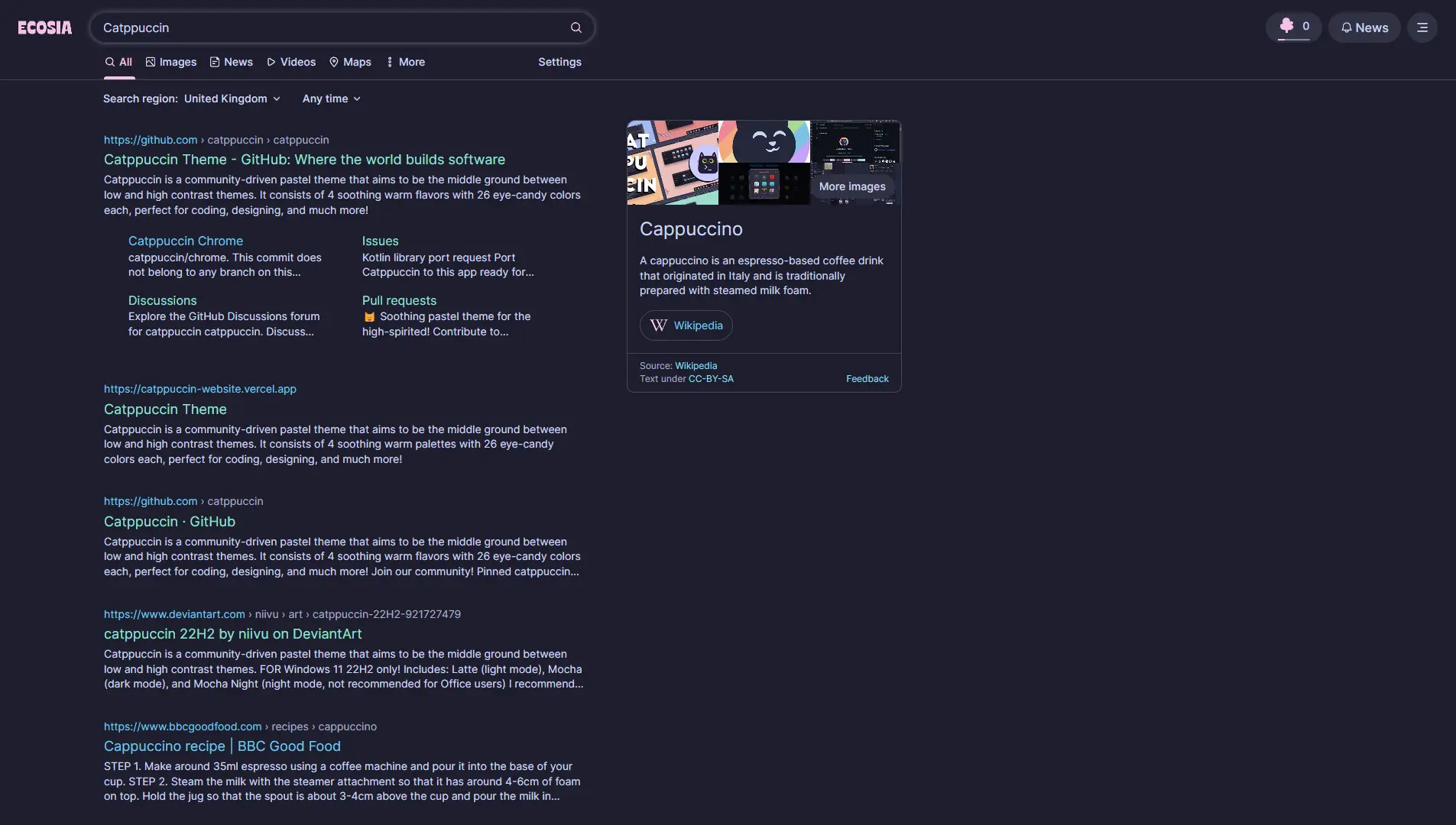1456x825 pixels.
Task: Open the Catppuccin banner thumbnail
Action: tap(673, 163)
